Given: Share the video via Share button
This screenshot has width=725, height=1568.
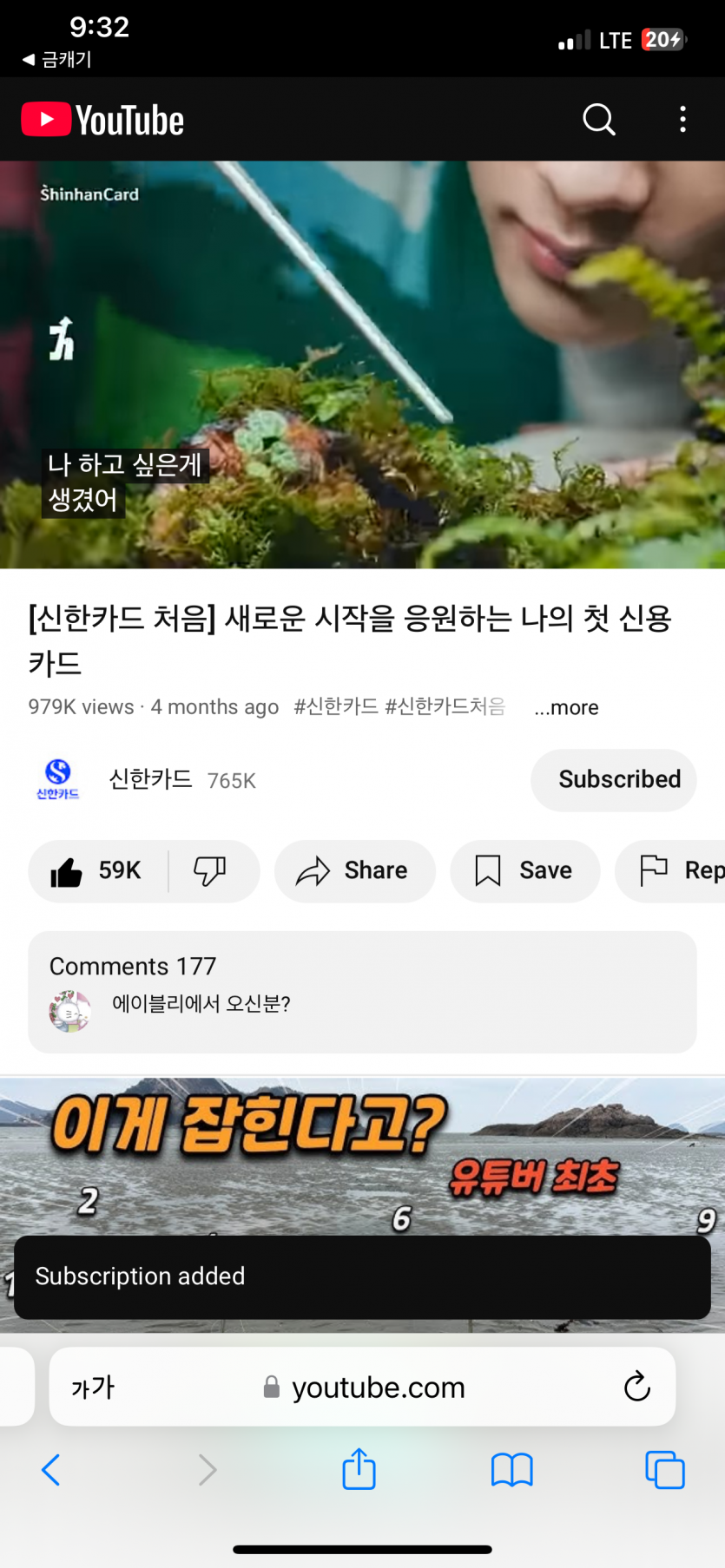Looking at the screenshot, I should (354, 870).
